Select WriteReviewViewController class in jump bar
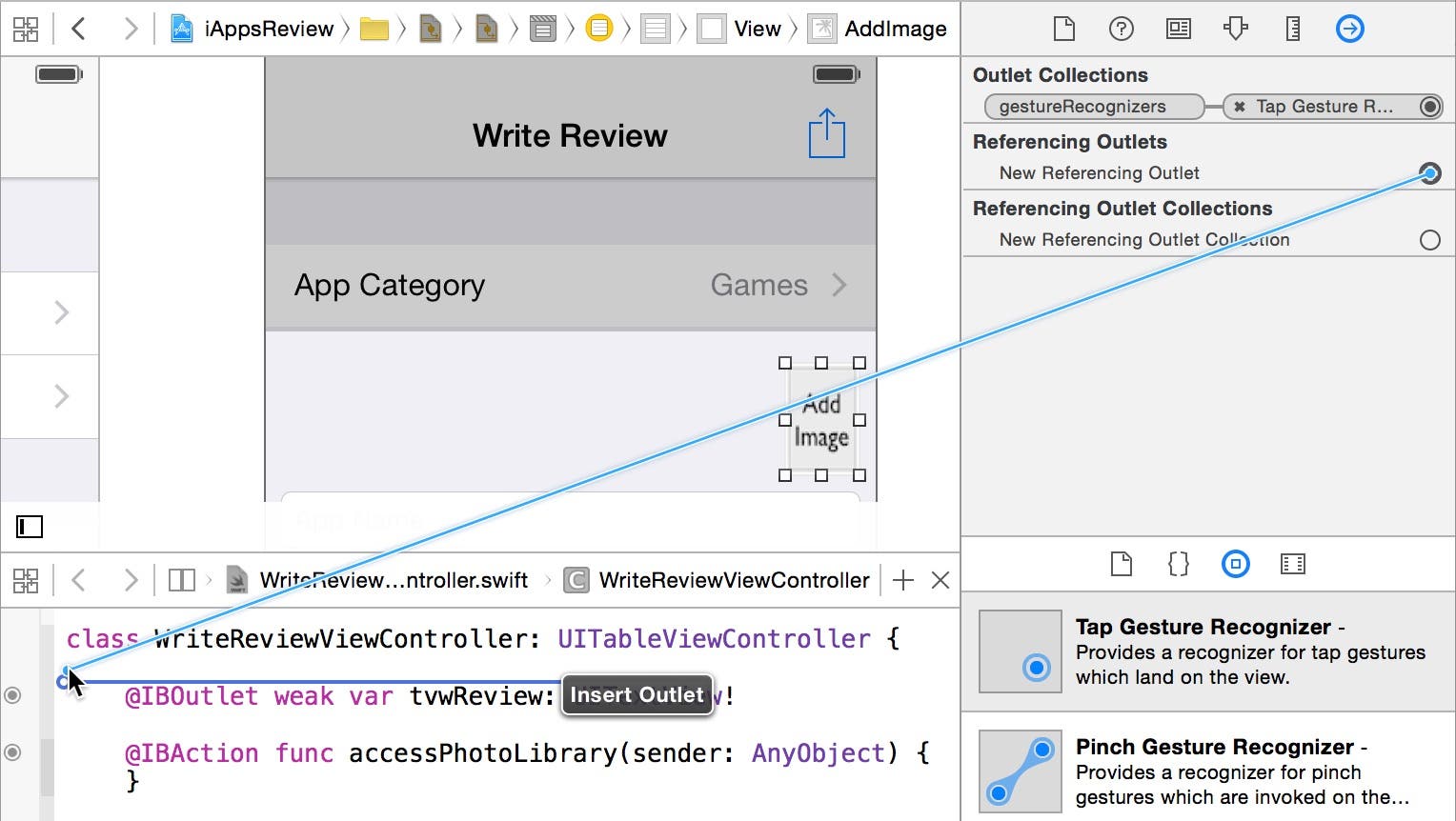This screenshot has height=821, width=1456. point(718,580)
